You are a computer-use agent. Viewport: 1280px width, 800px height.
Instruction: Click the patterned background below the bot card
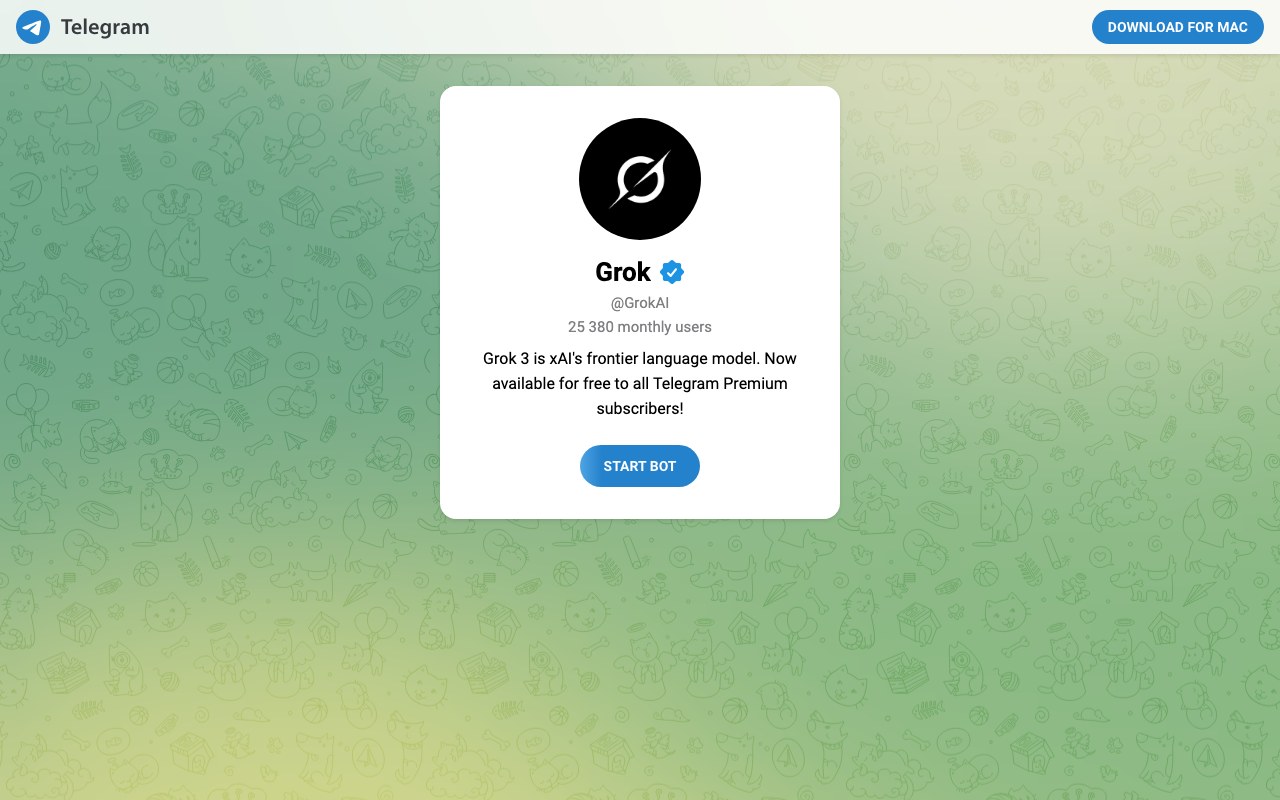click(x=640, y=660)
